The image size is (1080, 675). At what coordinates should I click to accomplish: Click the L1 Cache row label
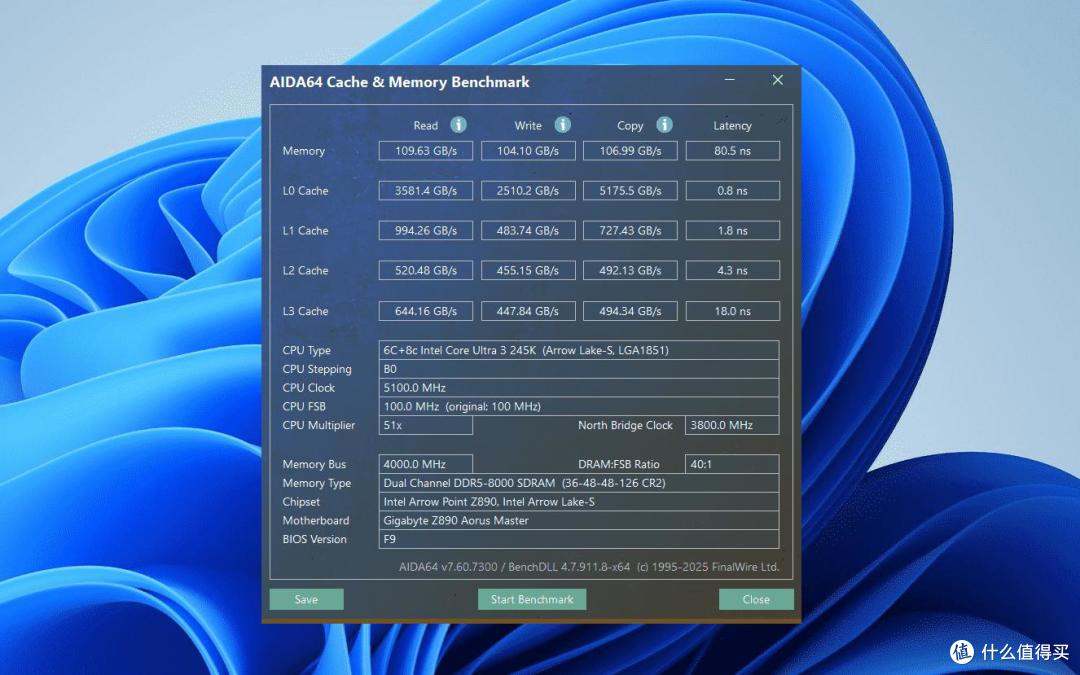tap(305, 231)
